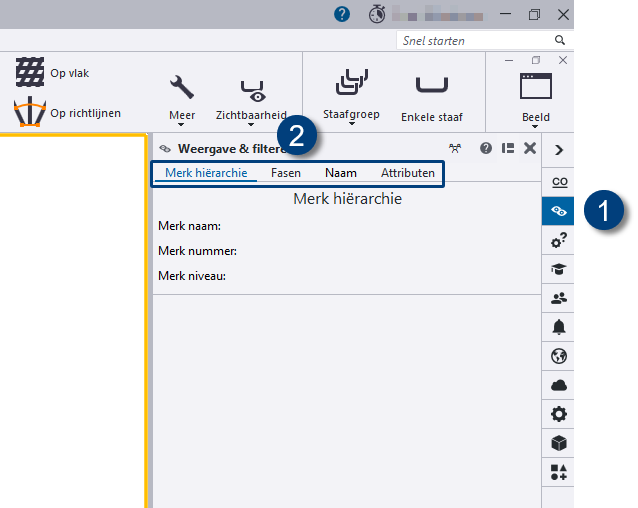Open the gear with question mark icon
The height and width of the screenshot is (508, 638).
(x=558, y=240)
